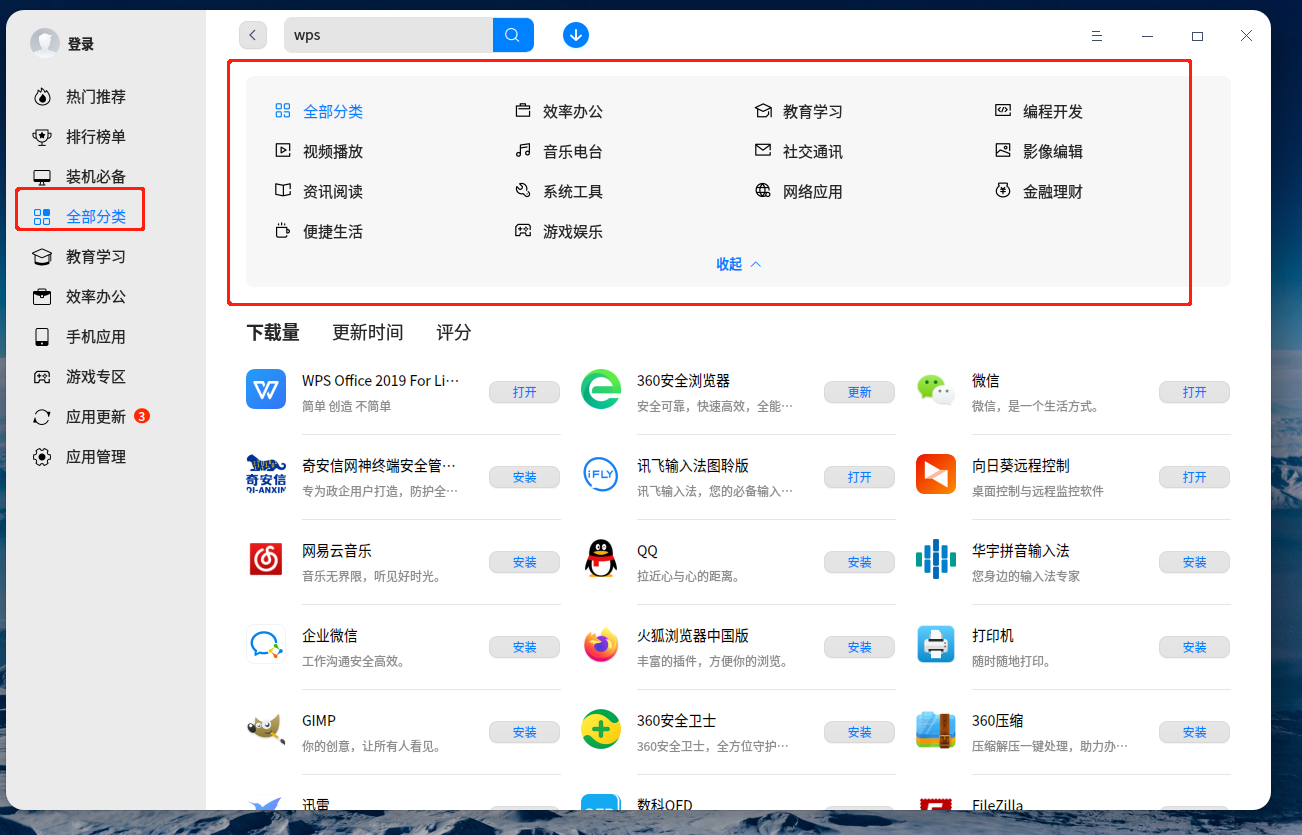1302x835 pixels.
Task: Sort apps by 更新时间 tab
Action: pos(368,332)
